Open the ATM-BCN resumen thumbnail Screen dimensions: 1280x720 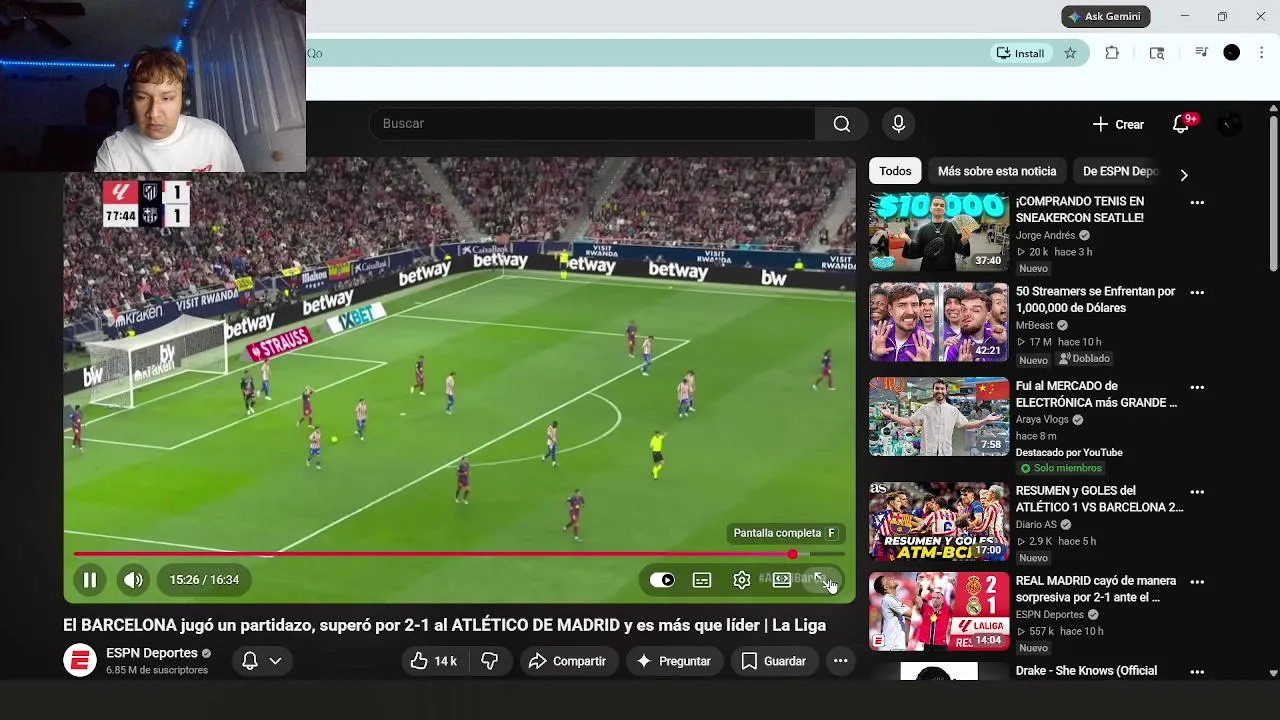point(938,521)
